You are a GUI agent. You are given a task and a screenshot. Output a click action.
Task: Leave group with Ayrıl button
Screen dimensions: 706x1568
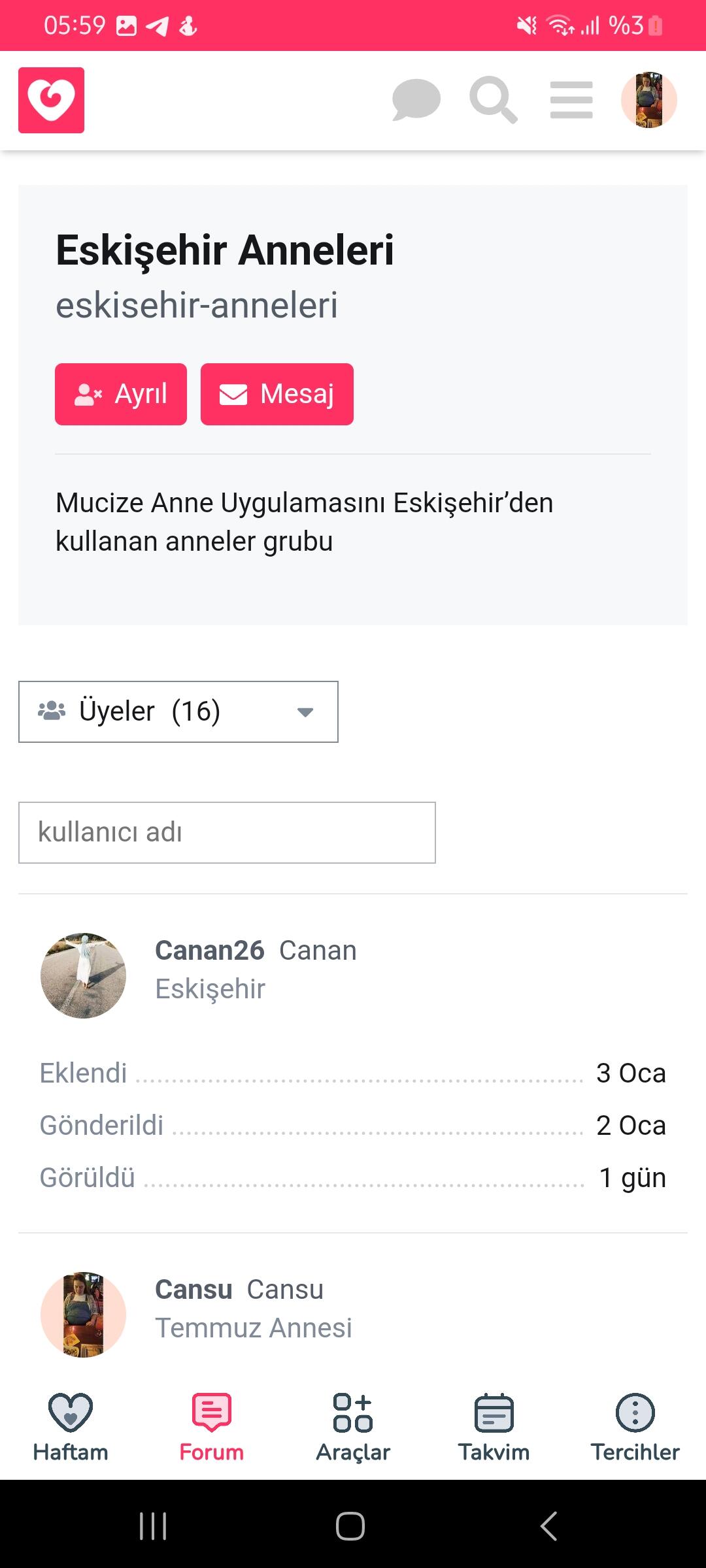tap(121, 394)
